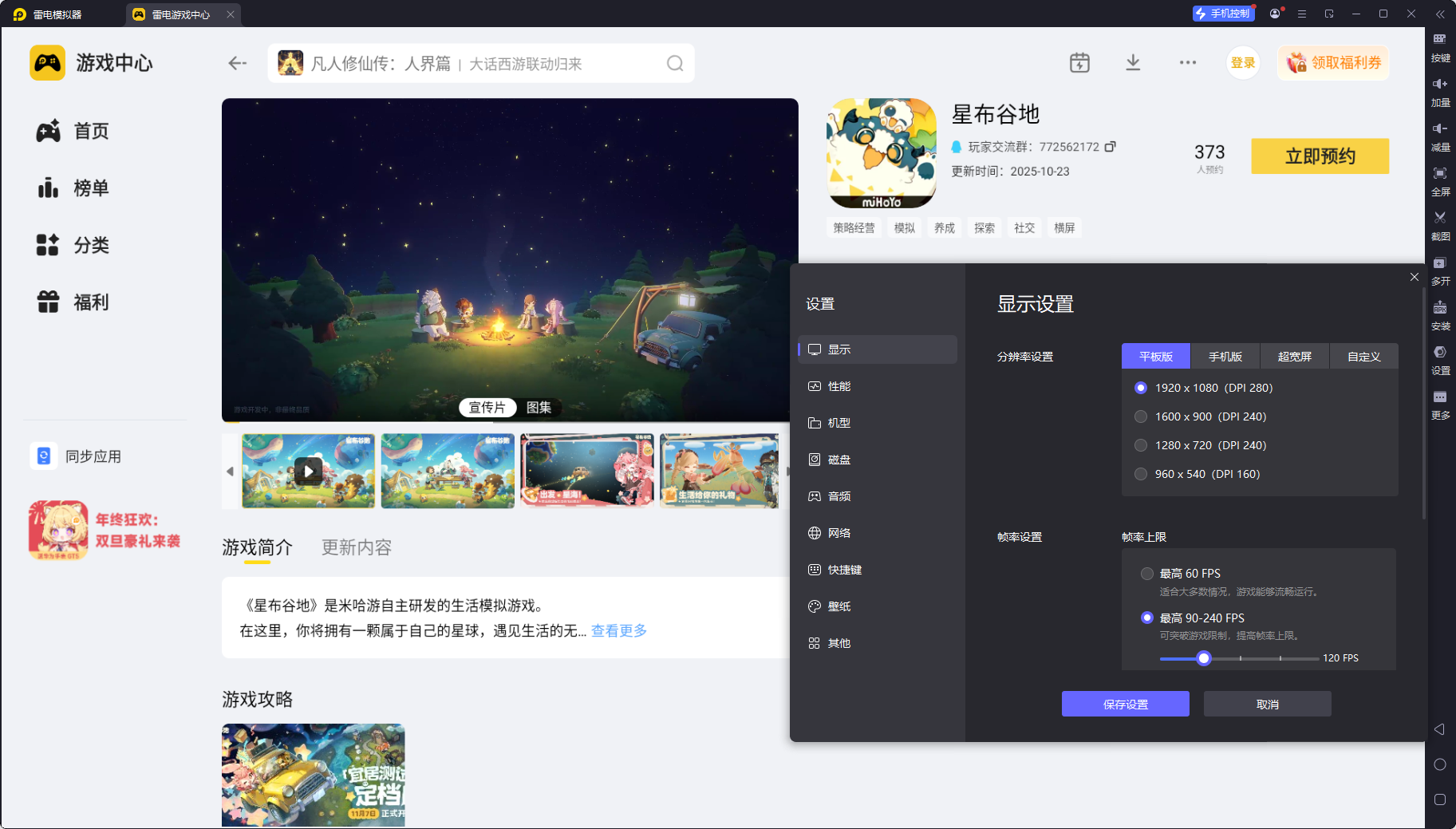The image size is (1456, 829).
Task: Open the 查看更多 link in game intro
Action: pyautogui.click(x=619, y=631)
